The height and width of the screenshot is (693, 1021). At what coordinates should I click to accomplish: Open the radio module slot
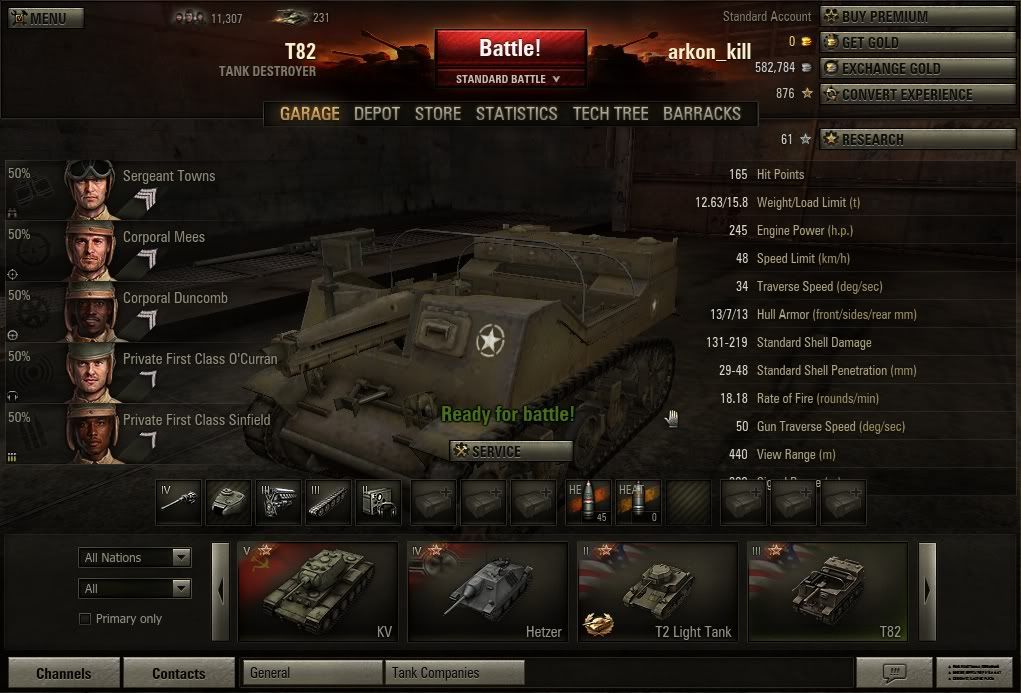378,502
